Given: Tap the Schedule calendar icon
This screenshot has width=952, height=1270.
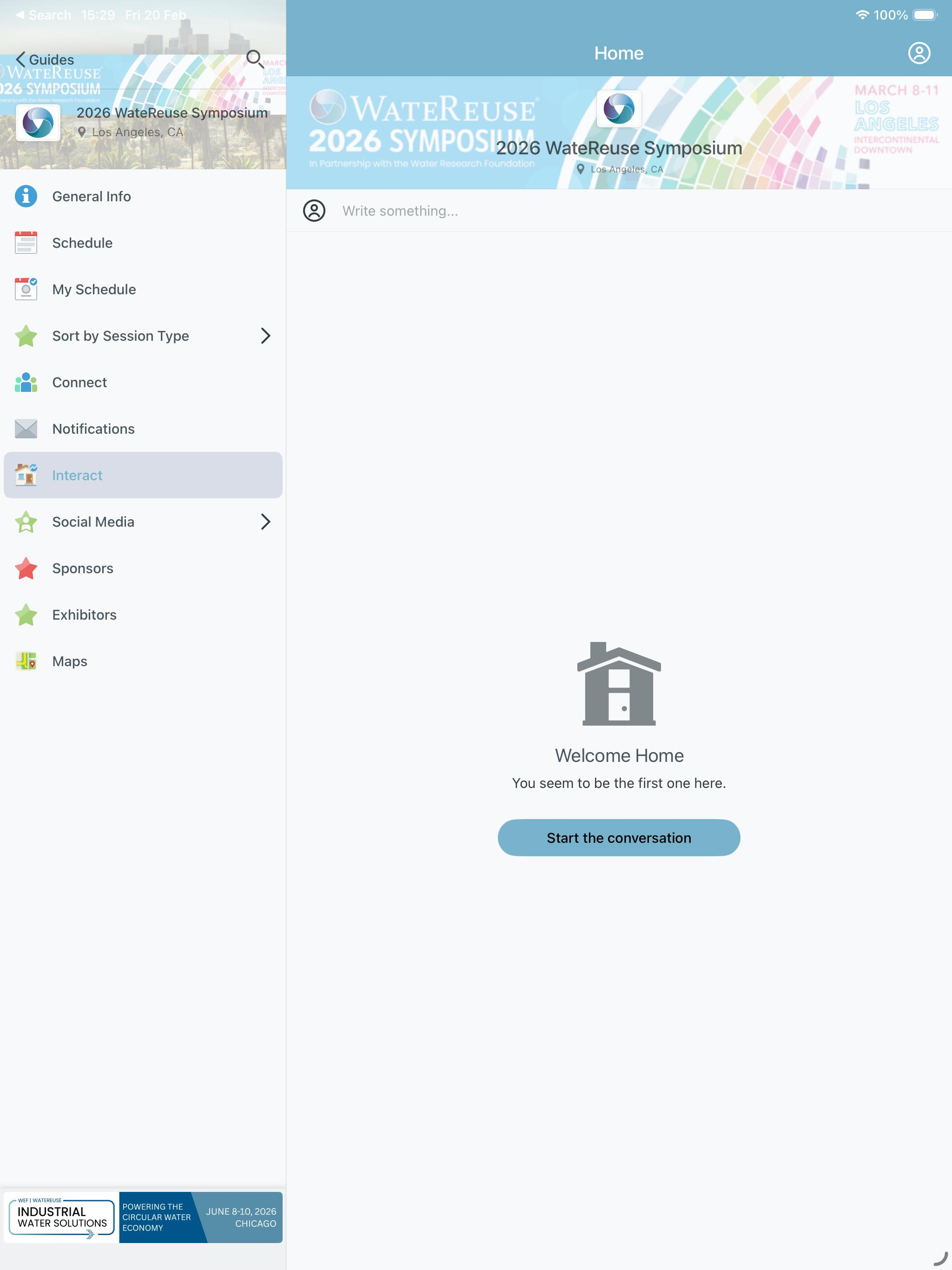Looking at the screenshot, I should pos(26,243).
